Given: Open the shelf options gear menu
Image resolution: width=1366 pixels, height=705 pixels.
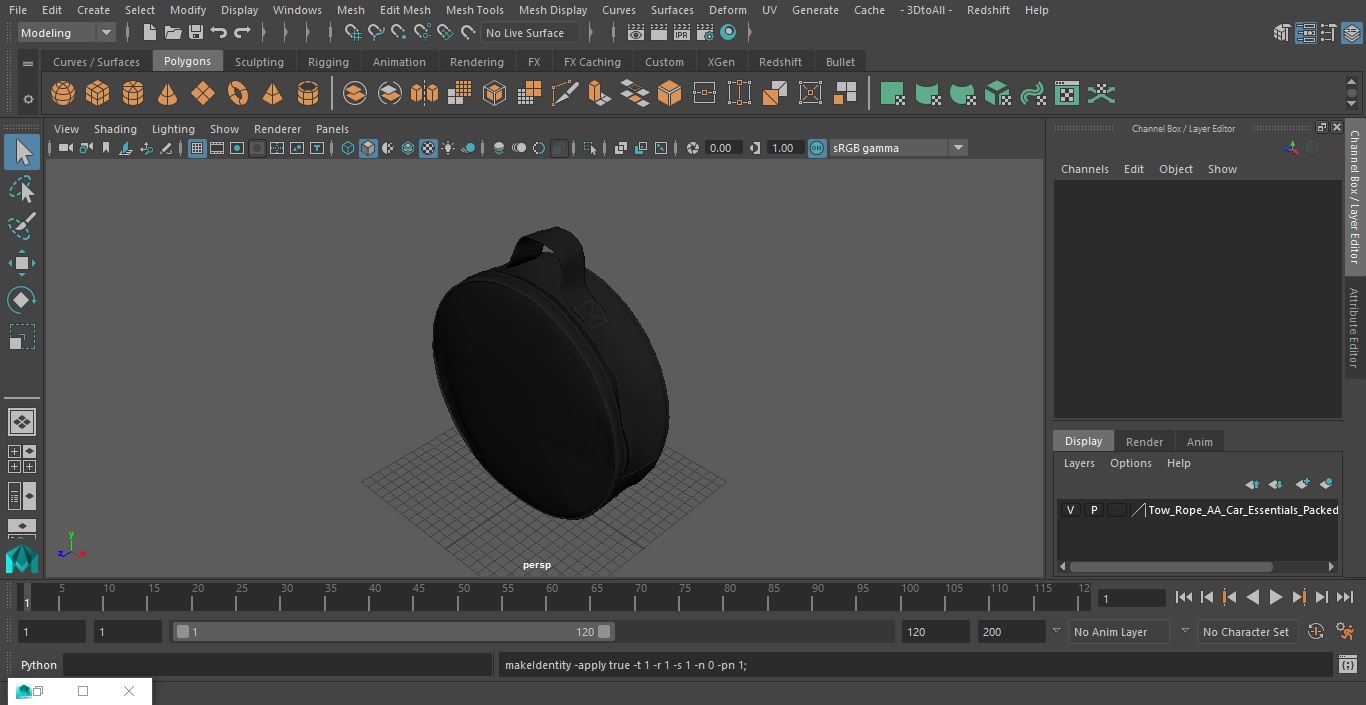Looking at the screenshot, I should [x=28, y=98].
